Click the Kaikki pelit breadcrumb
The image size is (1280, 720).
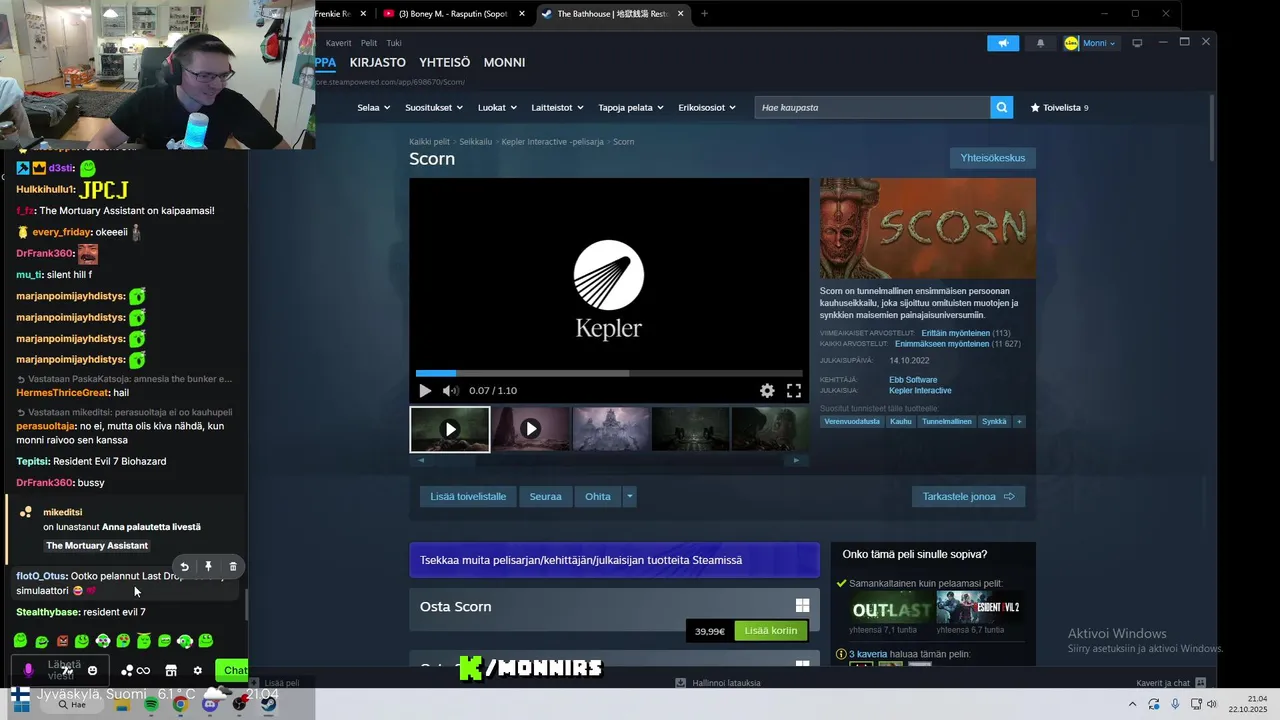tap(429, 142)
